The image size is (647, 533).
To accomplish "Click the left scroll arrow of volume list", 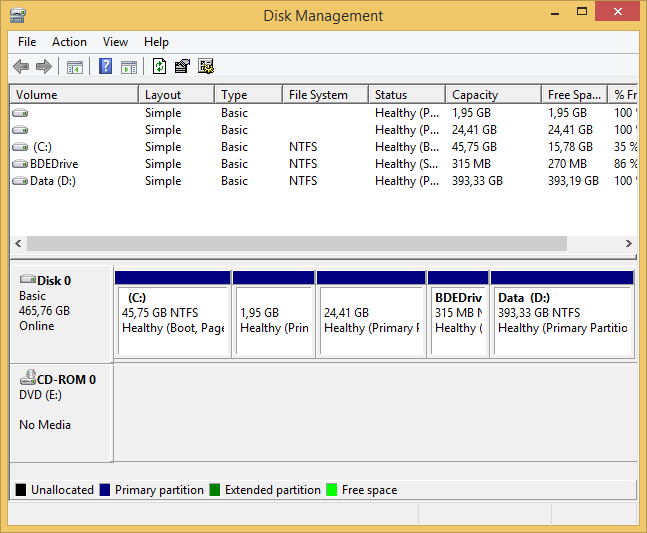I will 18,243.
